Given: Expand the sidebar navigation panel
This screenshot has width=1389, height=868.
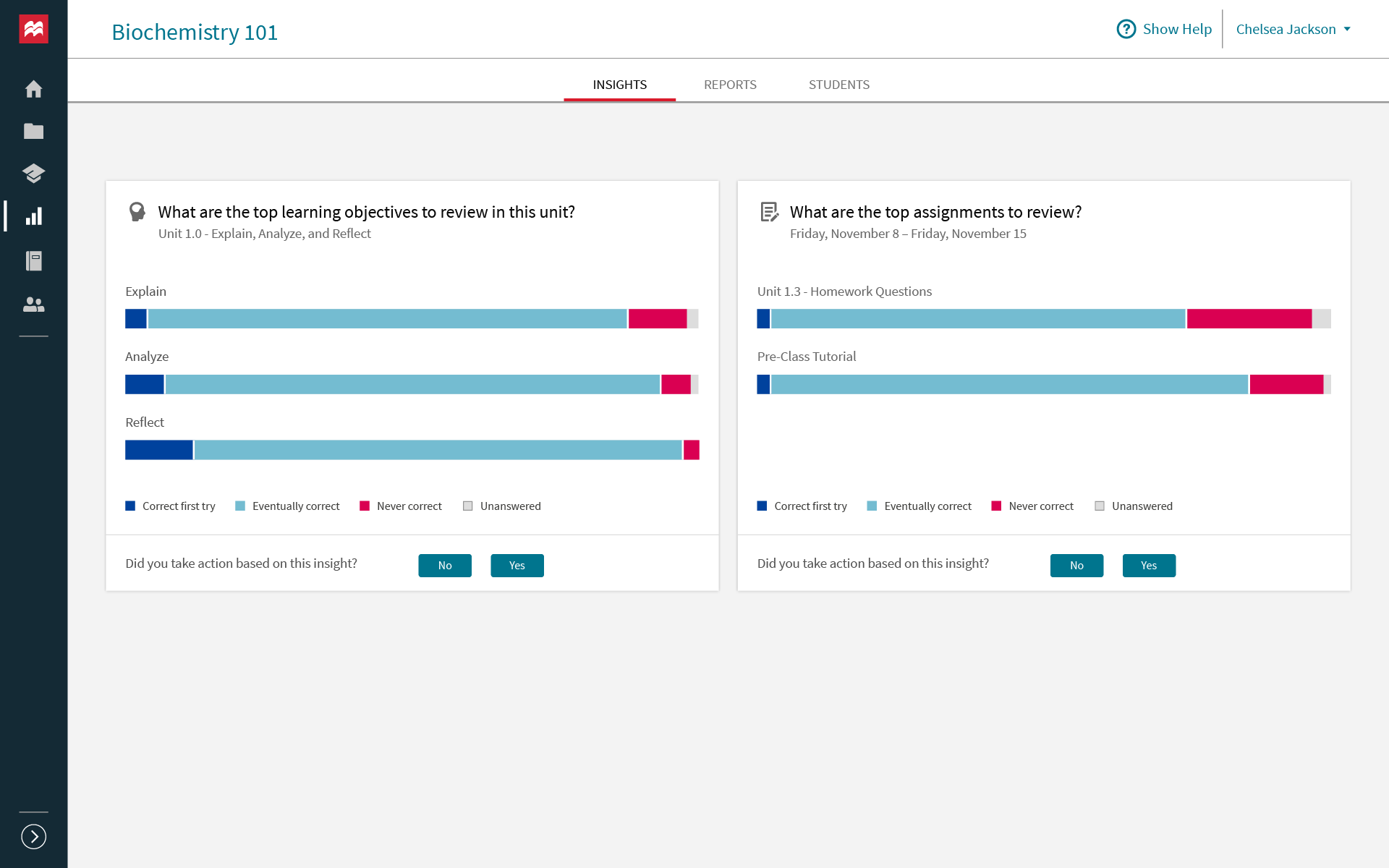Looking at the screenshot, I should 34,836.
